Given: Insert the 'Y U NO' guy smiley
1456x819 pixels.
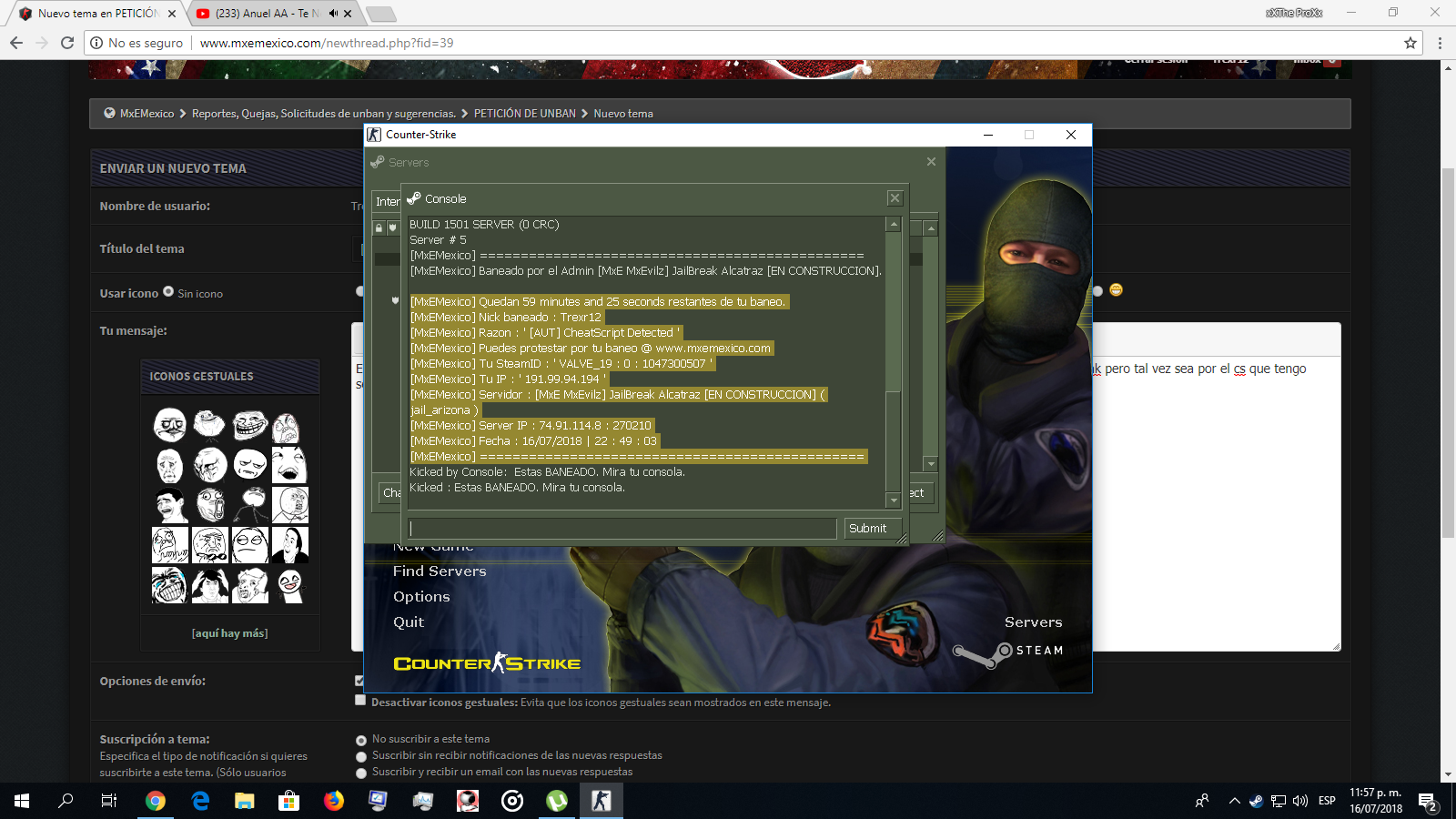Looking at the screenshot, I should 290,504.
